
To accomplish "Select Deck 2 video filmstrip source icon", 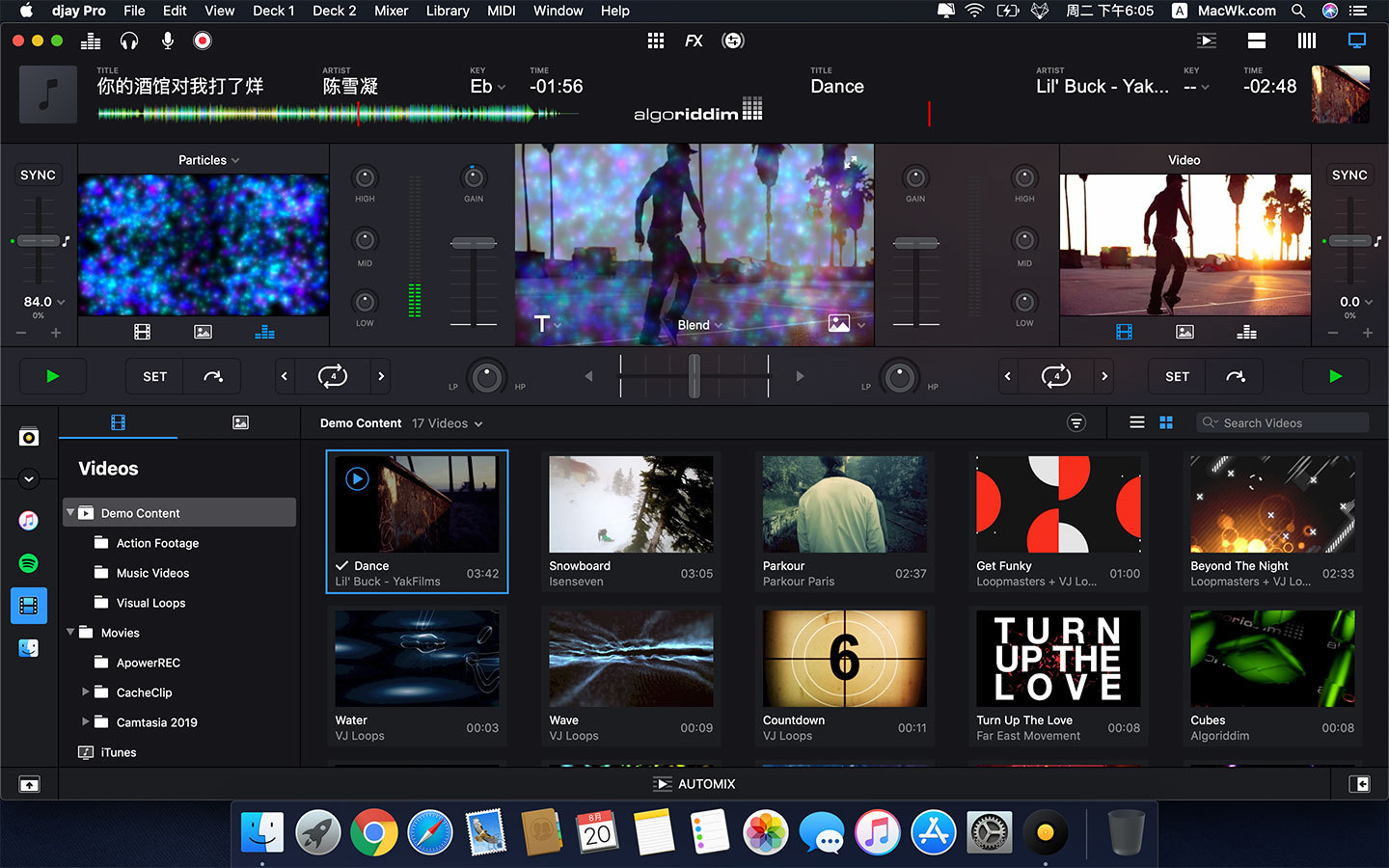I will click(x=1124, y=332).
